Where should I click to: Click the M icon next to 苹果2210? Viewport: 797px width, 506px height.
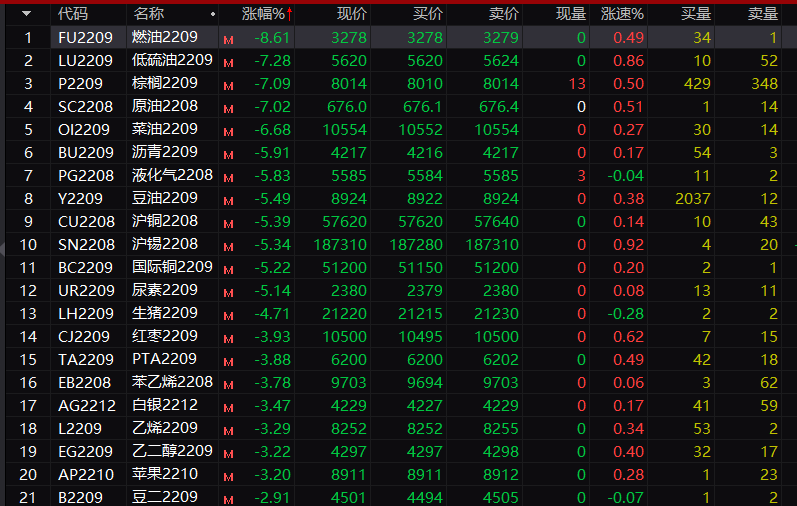pos(229,476)
